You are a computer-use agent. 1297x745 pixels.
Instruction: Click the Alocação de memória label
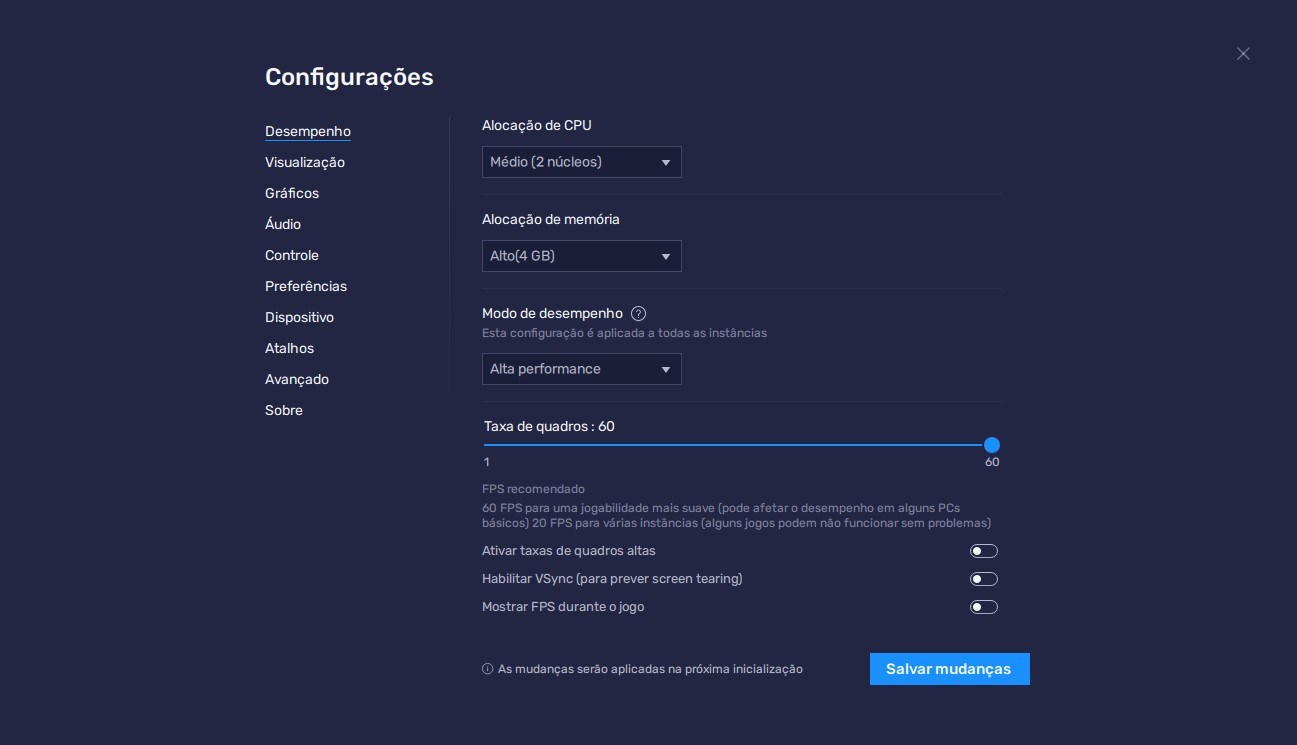tap(551, 219)
